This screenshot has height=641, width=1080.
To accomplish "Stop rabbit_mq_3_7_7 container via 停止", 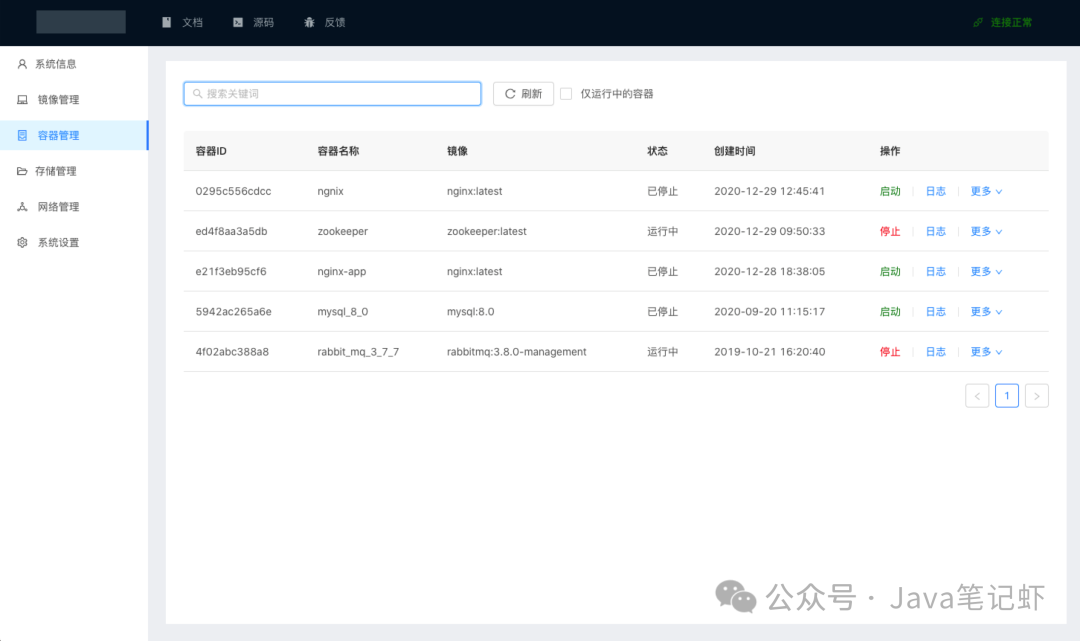I will click(890, 352).
